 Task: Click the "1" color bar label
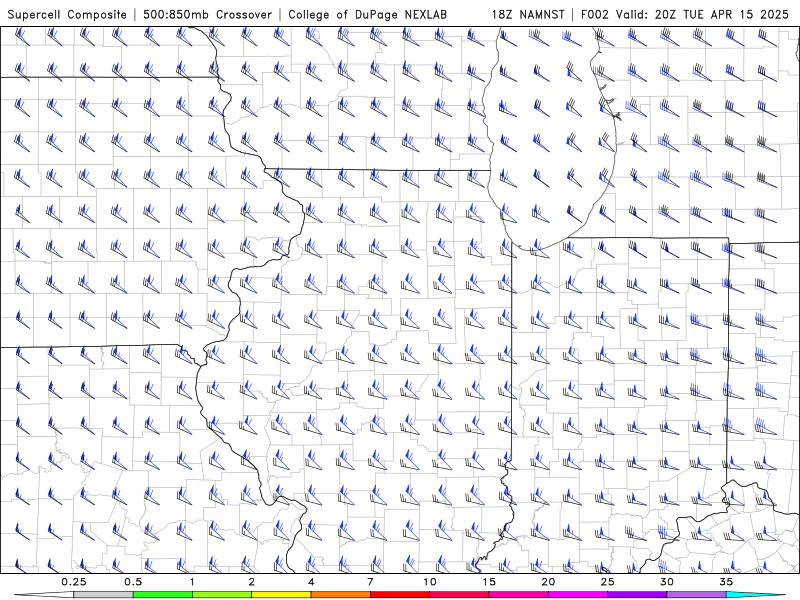pyautogui.click(x=192, y=582)
